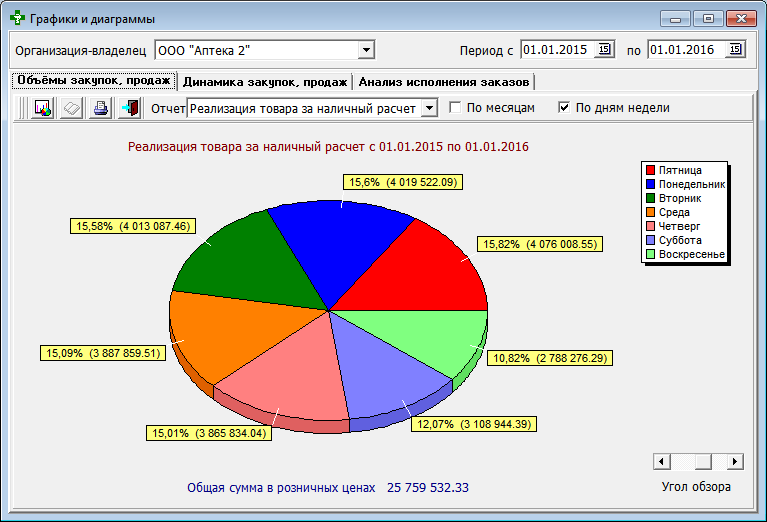Click the exit door icon
Image resolution: width=767 pixels, height=522 pixels.
[129, 108]
